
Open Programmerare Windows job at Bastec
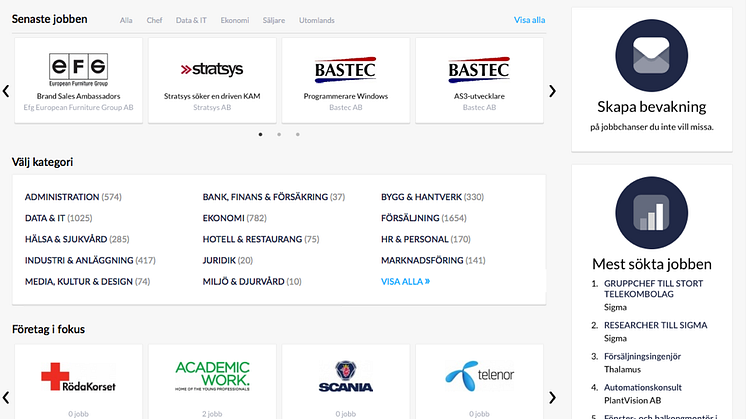click(345, 96)
